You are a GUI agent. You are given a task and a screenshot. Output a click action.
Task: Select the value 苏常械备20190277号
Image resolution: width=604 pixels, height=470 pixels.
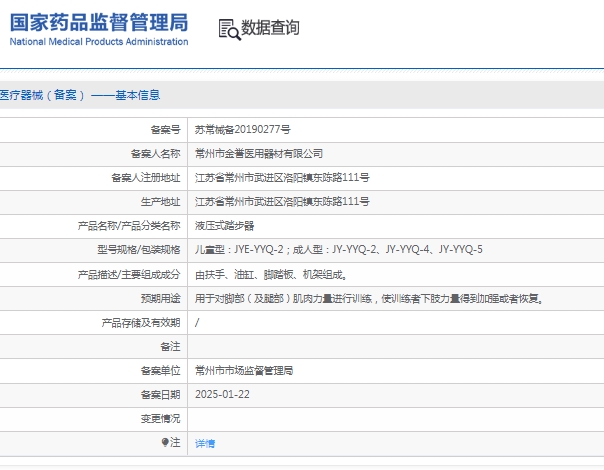243,129
